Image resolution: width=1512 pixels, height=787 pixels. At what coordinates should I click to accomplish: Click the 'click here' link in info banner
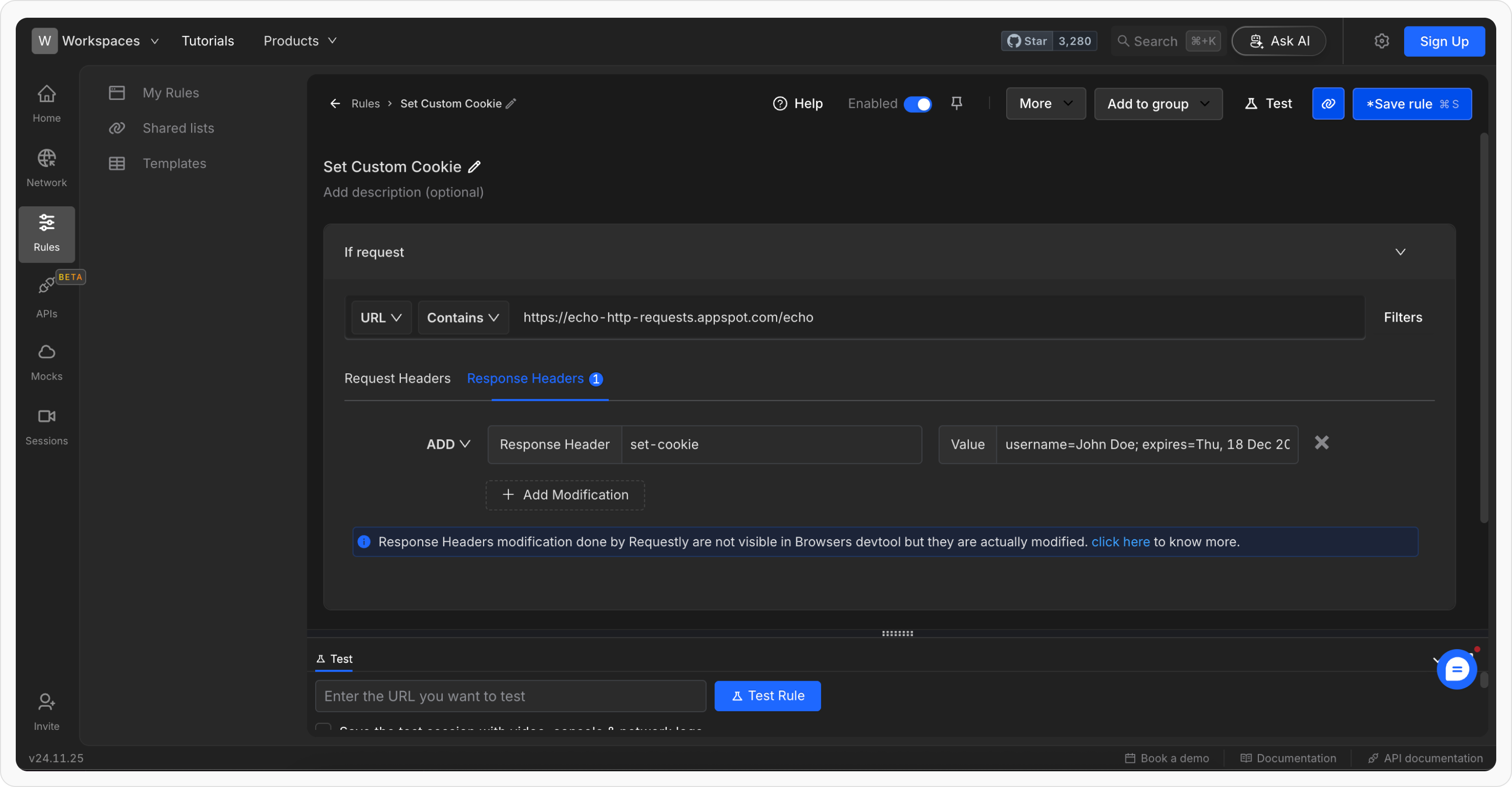click(1120, 542)
